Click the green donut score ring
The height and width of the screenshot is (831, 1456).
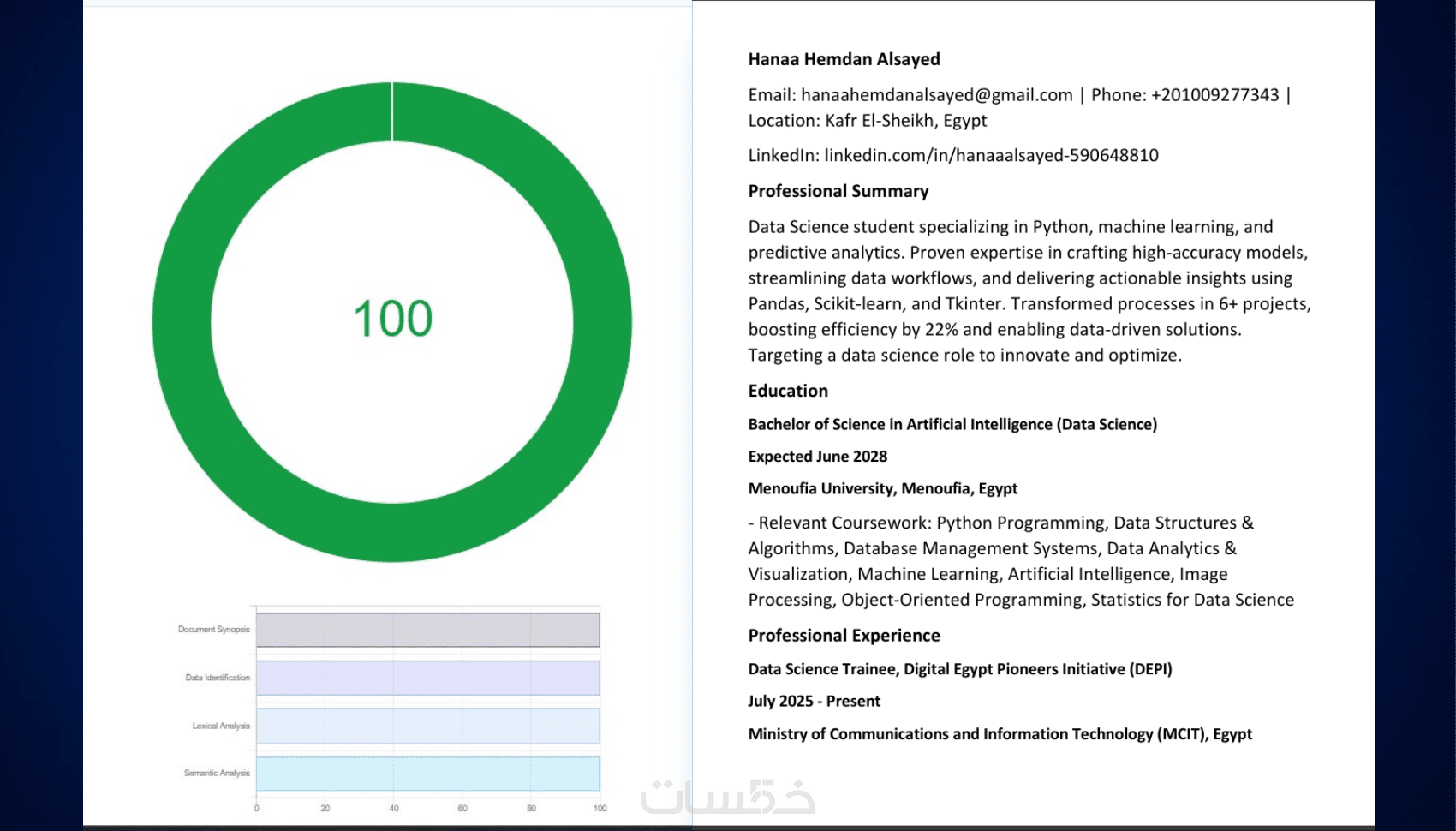coord(182,322)
